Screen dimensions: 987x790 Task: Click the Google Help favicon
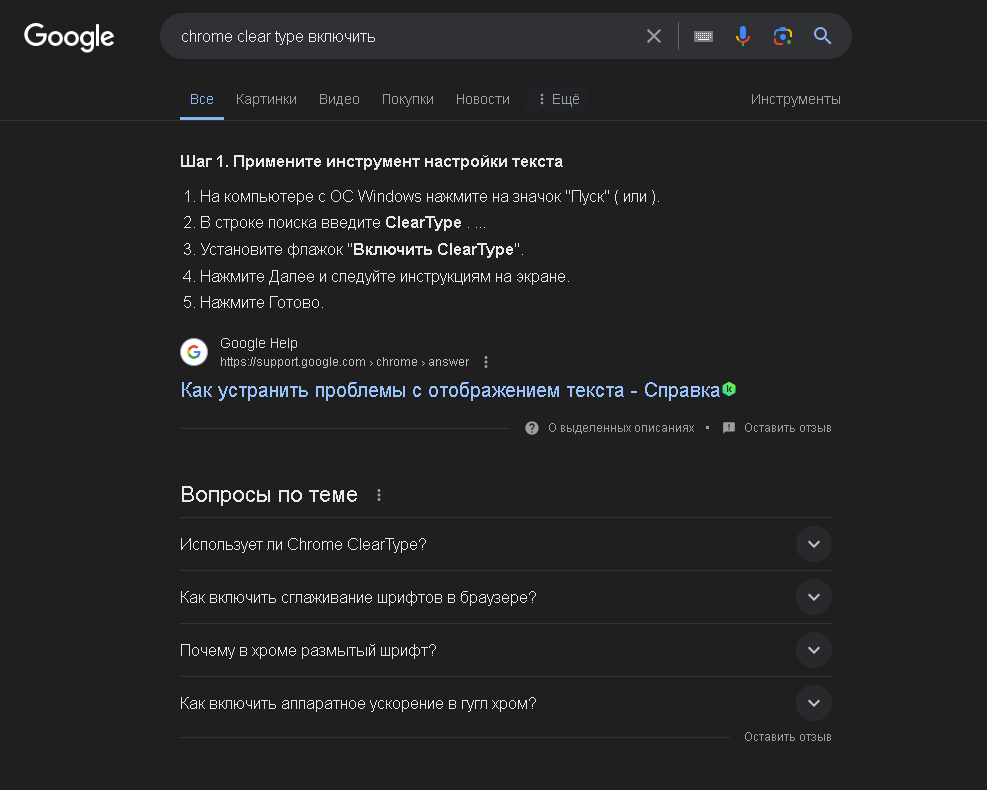click(x=193, y=352)
